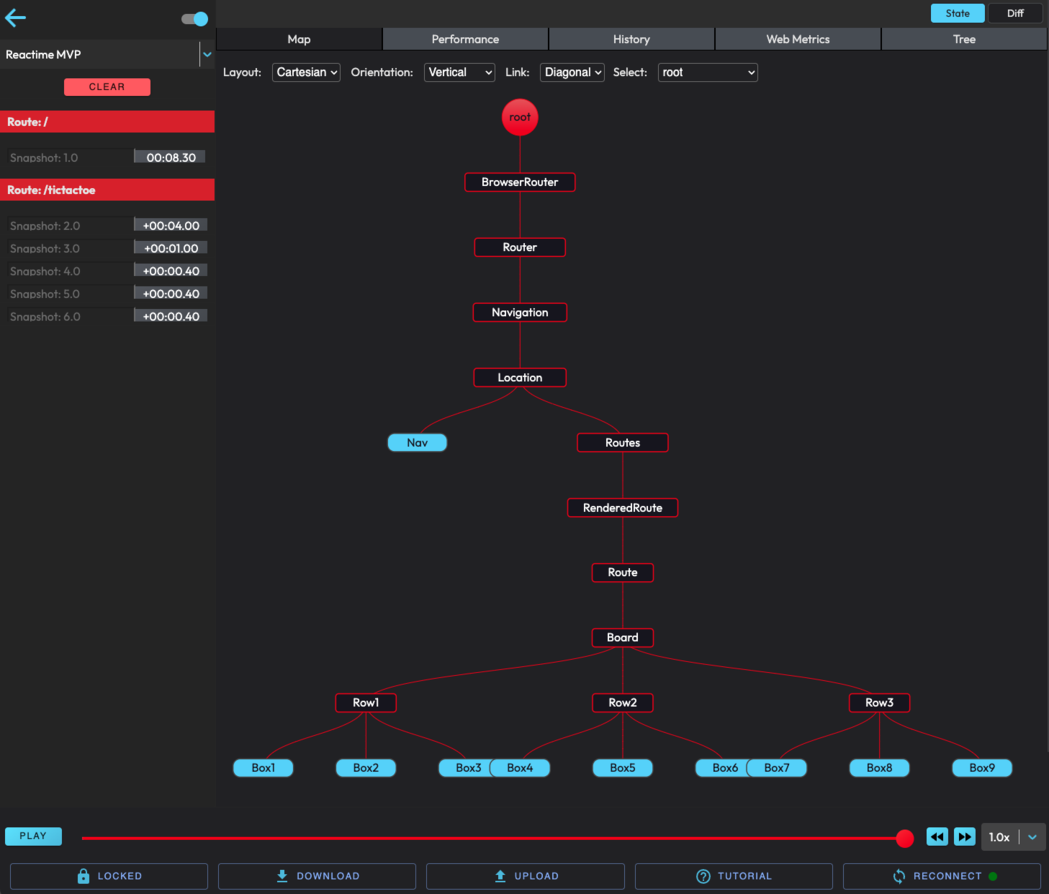This screenshot has width=1049, height=894.
Task: Click the Route: /tictactoe header
Action: (107, 190)
